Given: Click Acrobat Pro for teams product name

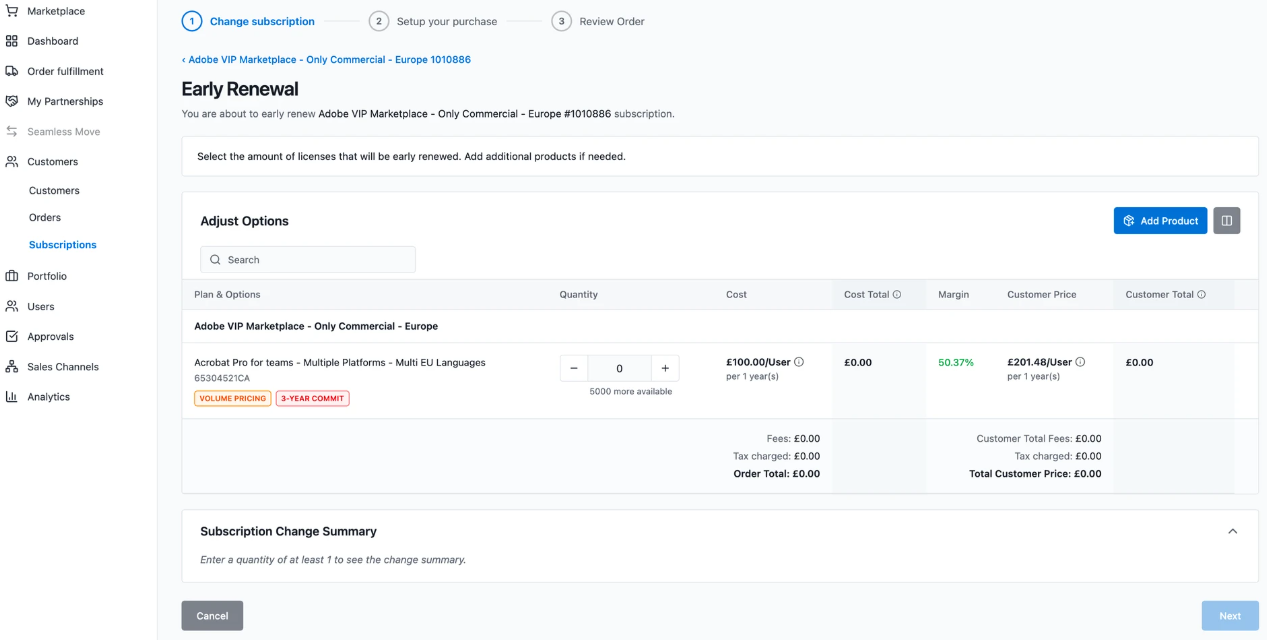Looking at the screenshot, I should click(340, 362).
